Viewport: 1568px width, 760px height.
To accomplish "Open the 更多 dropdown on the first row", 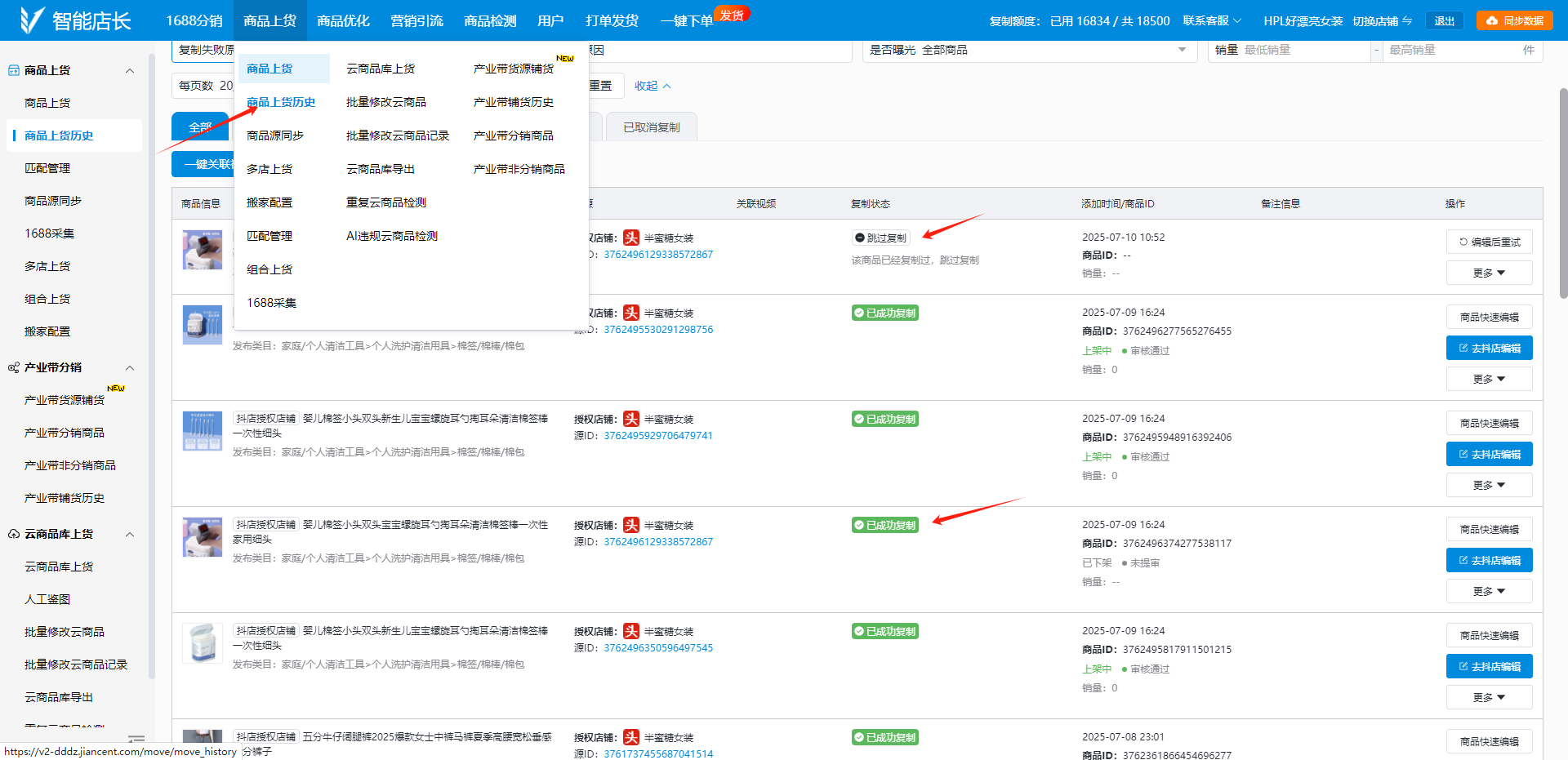I will click(1489, 273).
